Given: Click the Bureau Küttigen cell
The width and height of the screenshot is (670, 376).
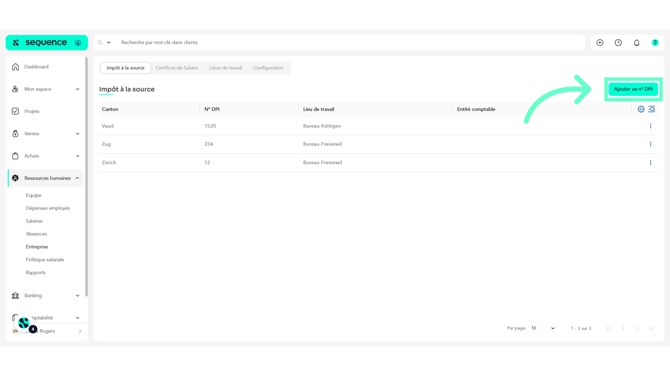Looking at the screenshot, I should (322, 126).
